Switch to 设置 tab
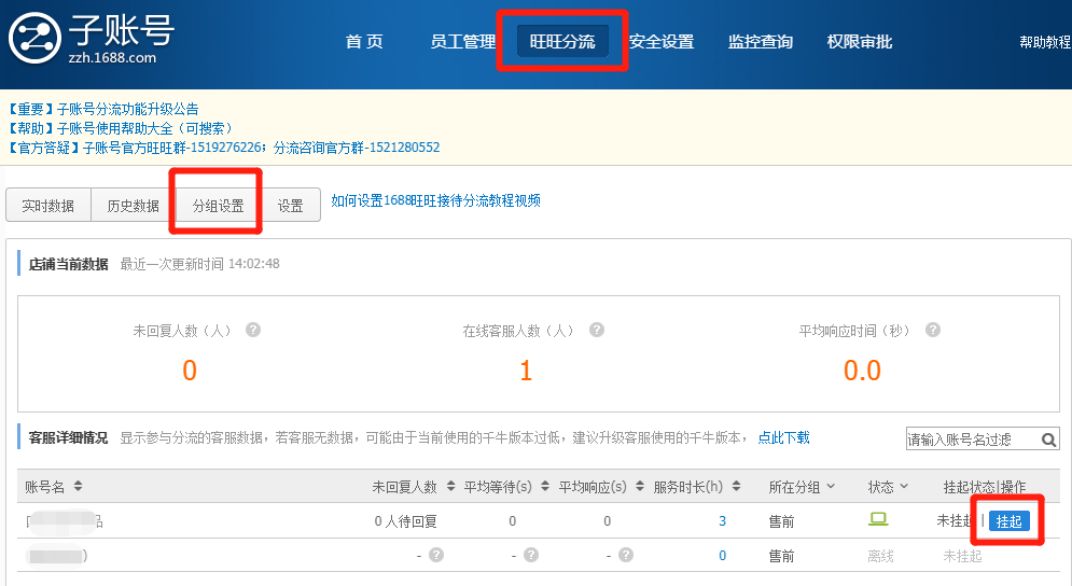This screenshot has width=1072, height=586. coord(291,206)
